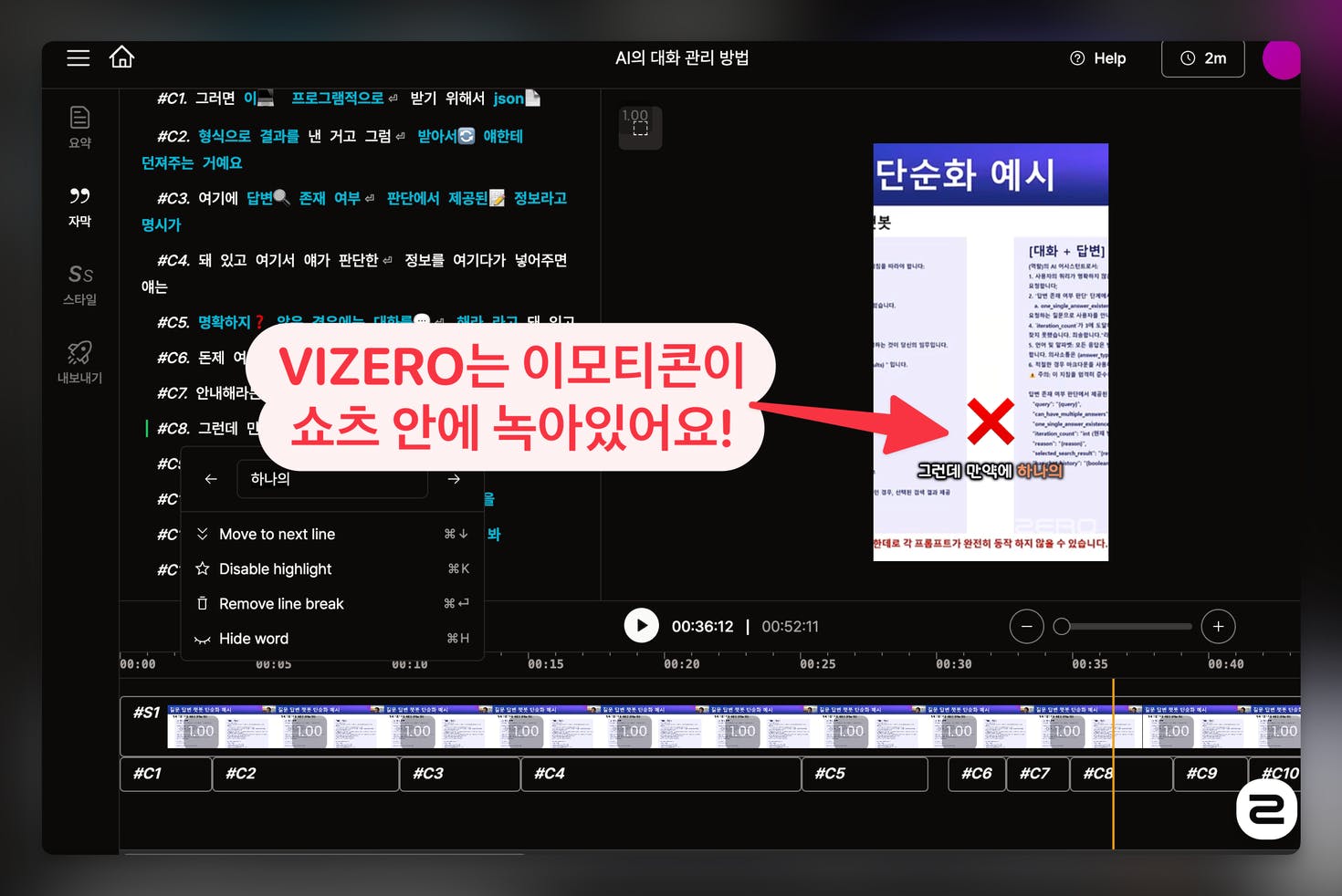Screen dimensions: 1342x896
Task: Choose Disable highlight
Action: (x=332, y=568)
